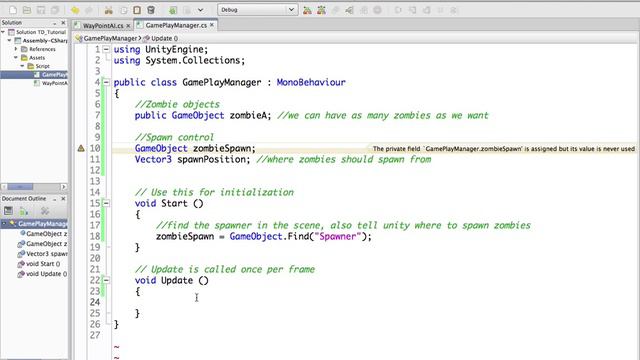Collapse GamePlayManager node in Document Outline
Screen dimensions: 640x360
(x=4, y=223)
